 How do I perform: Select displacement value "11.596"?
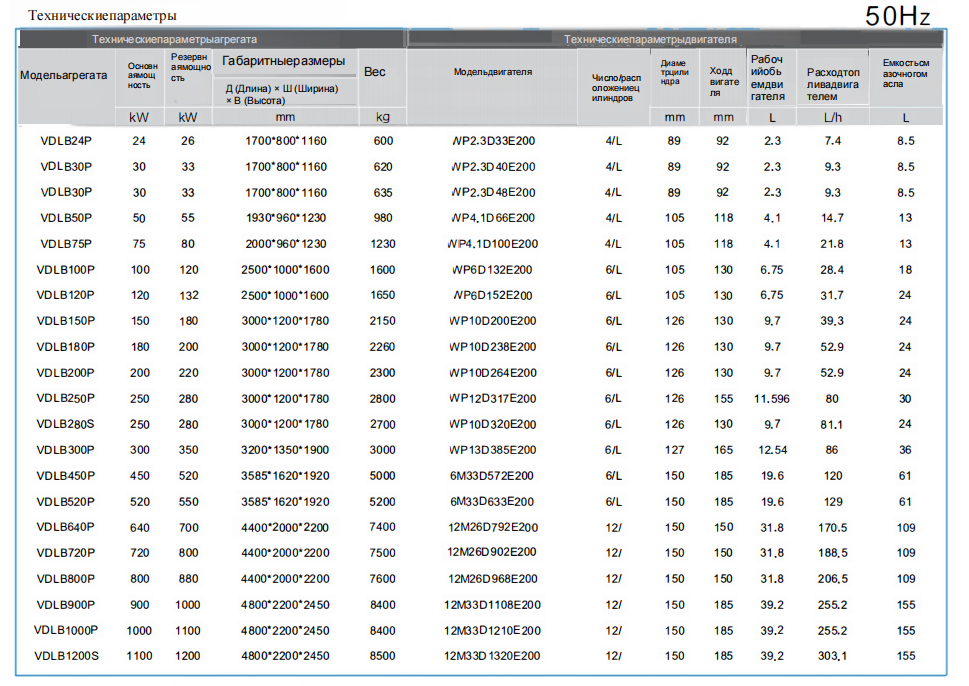point(772,399)
